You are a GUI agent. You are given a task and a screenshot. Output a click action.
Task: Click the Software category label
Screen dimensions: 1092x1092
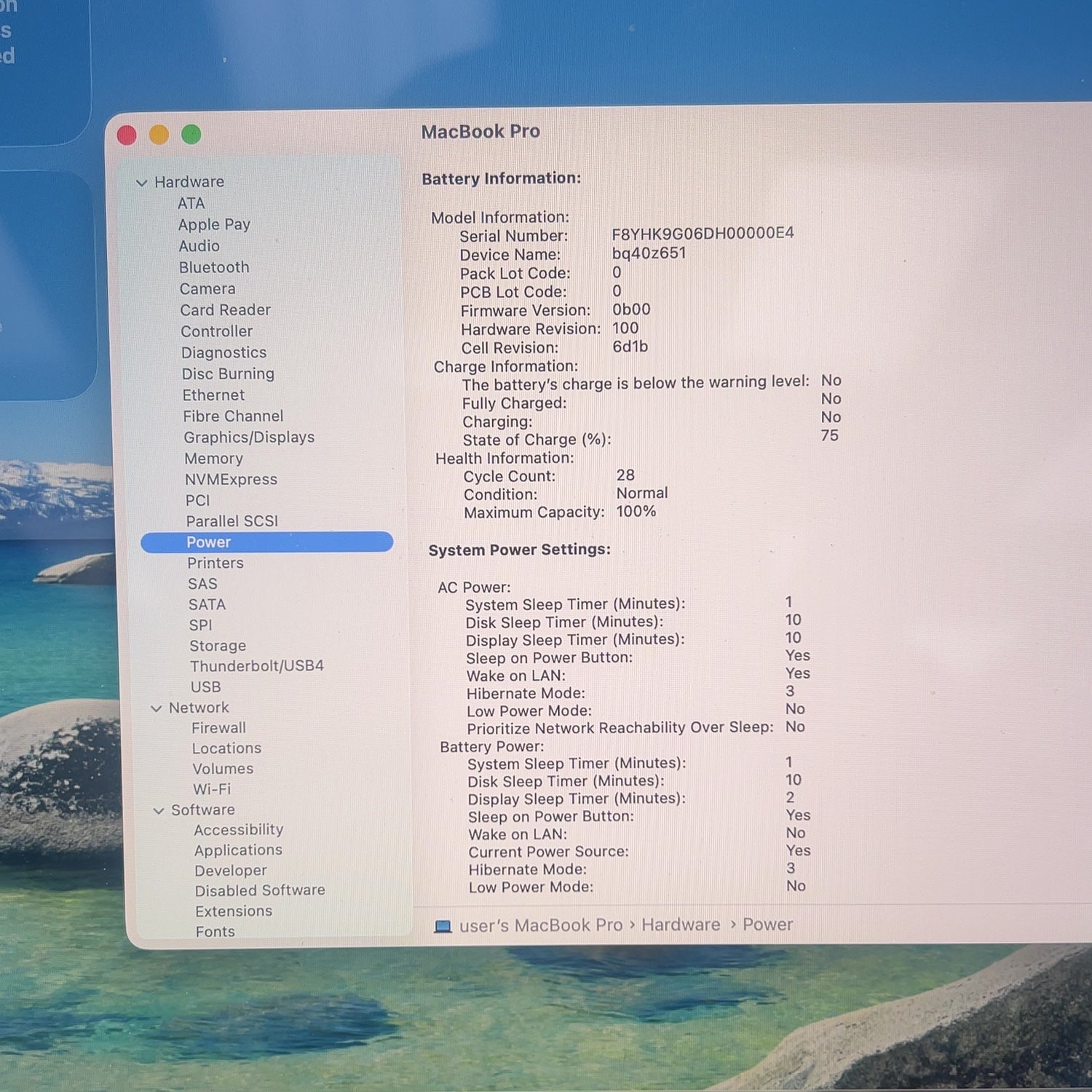coord(203,810)
